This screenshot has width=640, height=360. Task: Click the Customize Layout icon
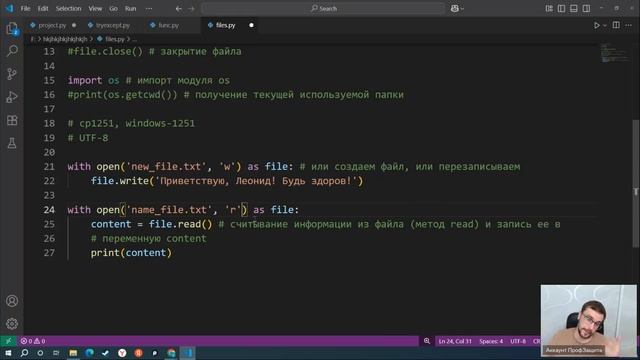pos(549,9)
